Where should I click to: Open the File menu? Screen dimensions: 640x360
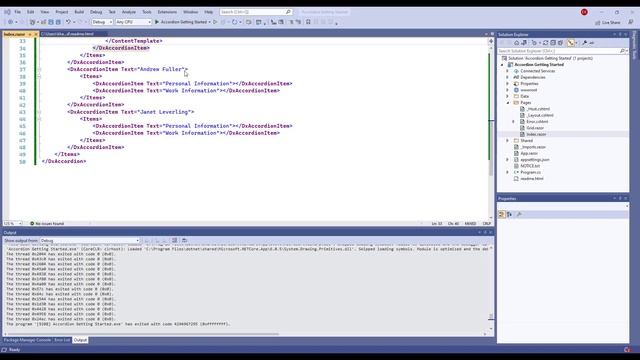click(17, 12)
